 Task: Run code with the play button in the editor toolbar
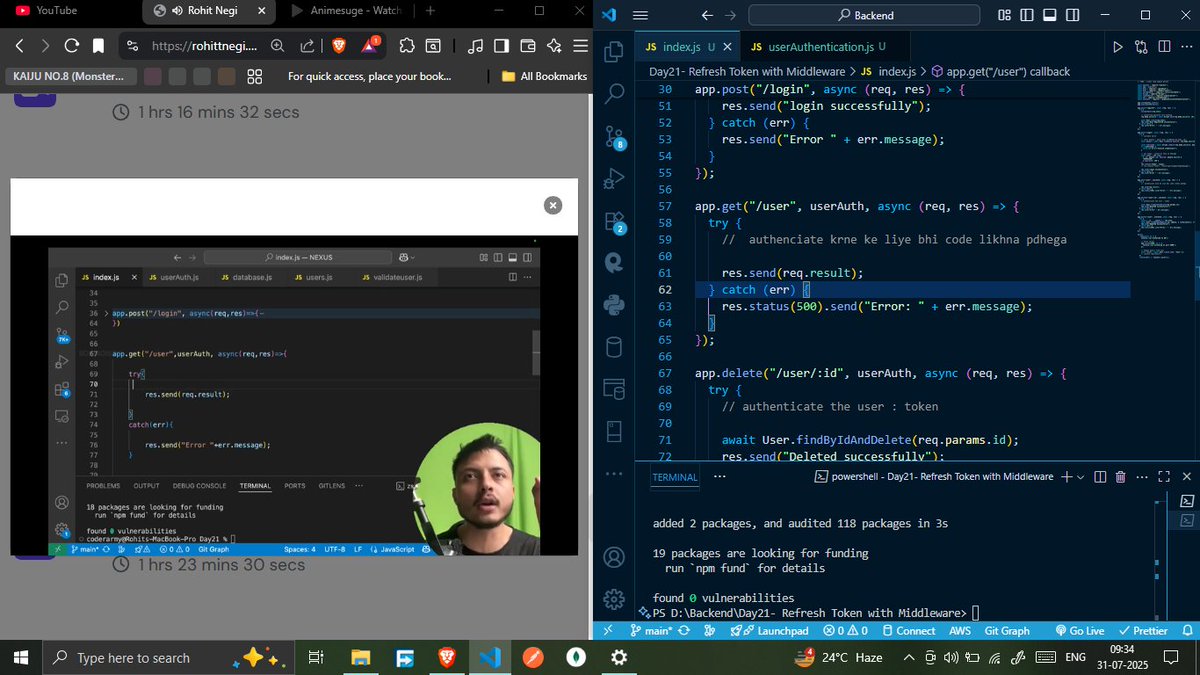[x=1118, y=47]
